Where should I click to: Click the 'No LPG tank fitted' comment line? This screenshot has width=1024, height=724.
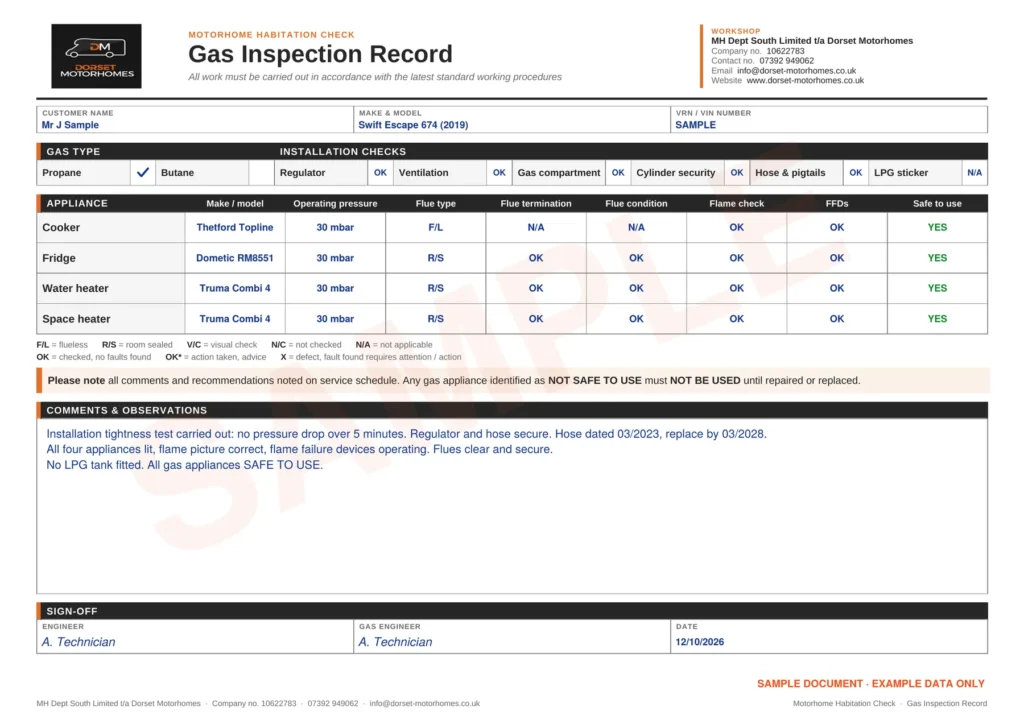tap(185, 465)
